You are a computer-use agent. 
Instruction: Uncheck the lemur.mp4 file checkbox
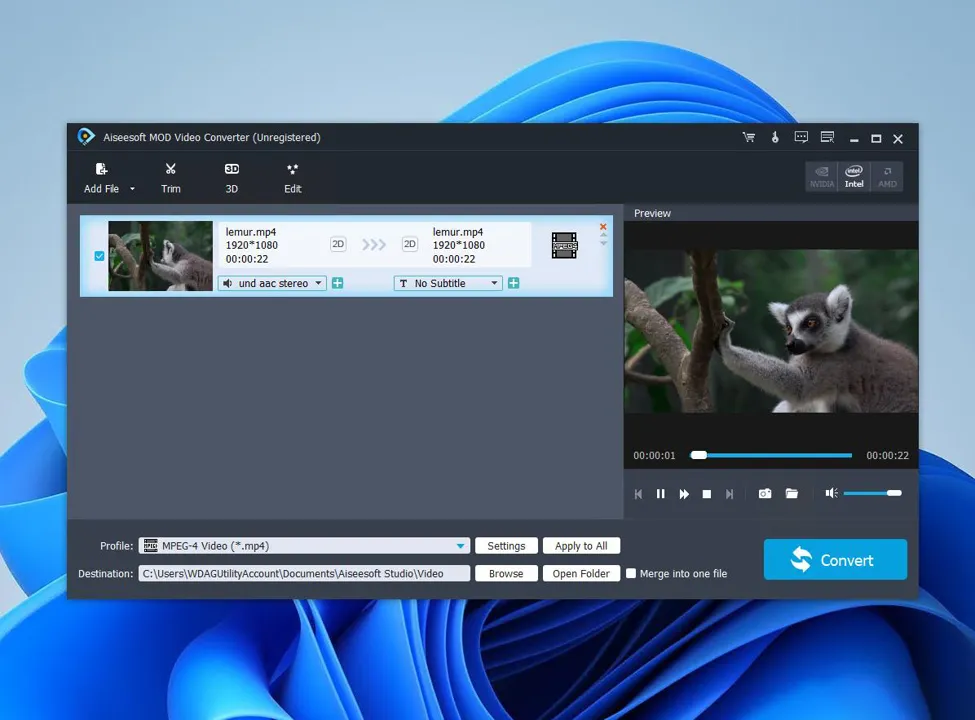click(x=99, y=256)
